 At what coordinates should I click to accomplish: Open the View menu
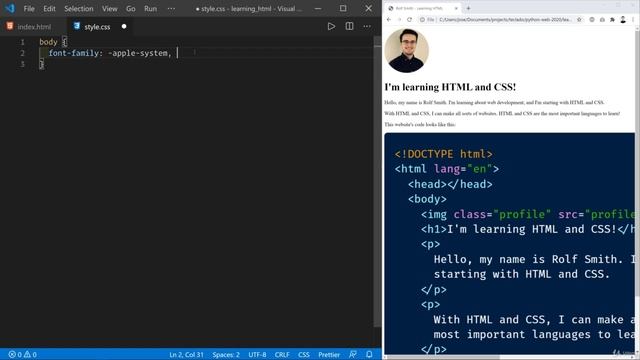pyautogui.click(x=109, y=9)
